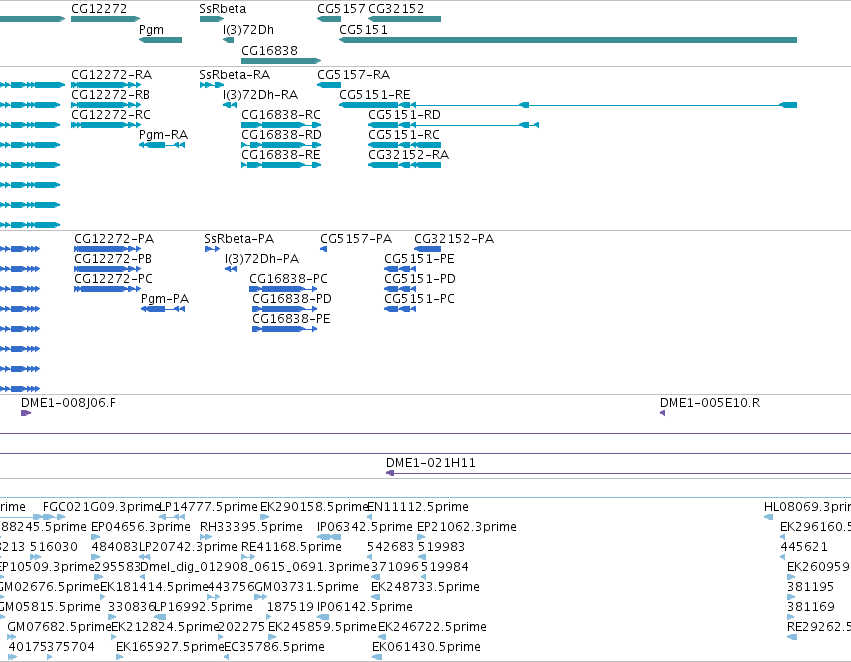
Task: Click EST EK245859.5prime
Action: tap(272, 638)
